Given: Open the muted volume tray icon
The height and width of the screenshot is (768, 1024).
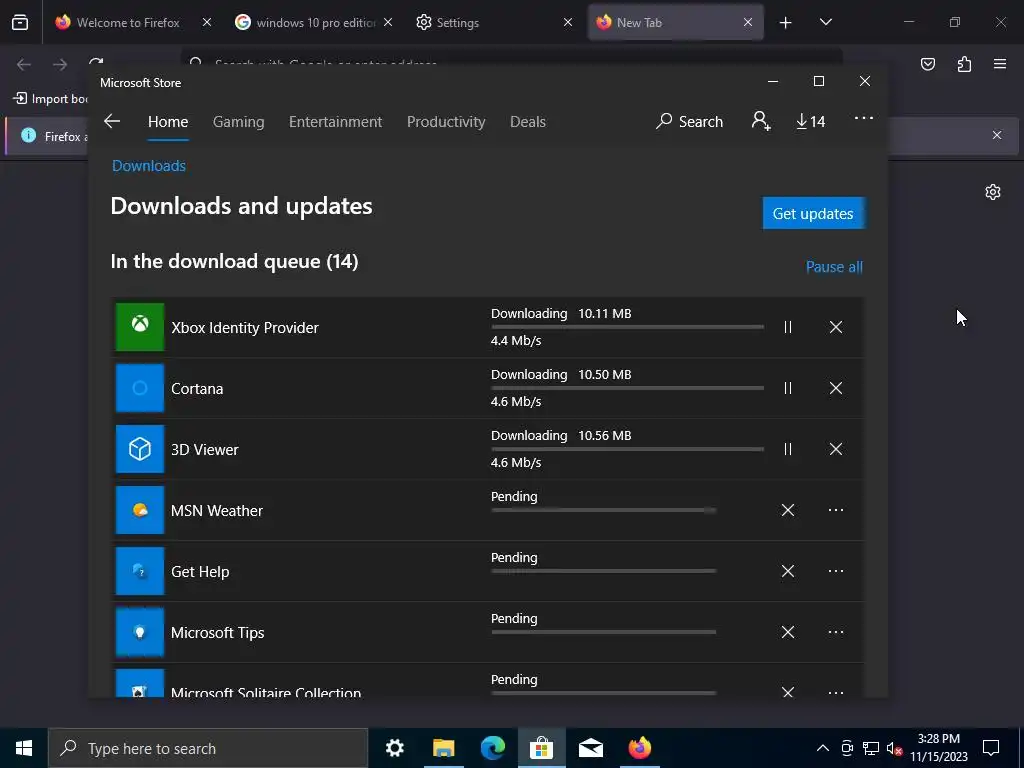Looking at the screenshot, I should click(x=893, y=748).
